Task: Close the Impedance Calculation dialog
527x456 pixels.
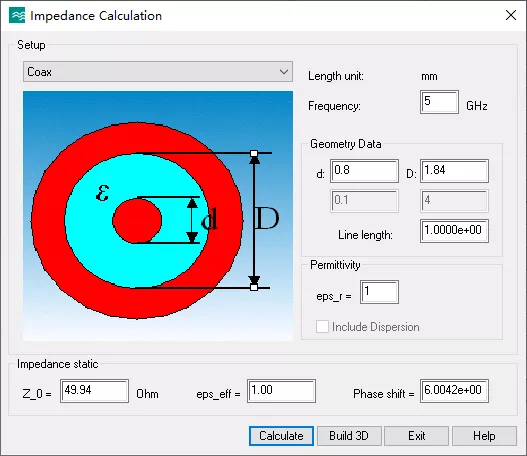Action: click(511, 15)
